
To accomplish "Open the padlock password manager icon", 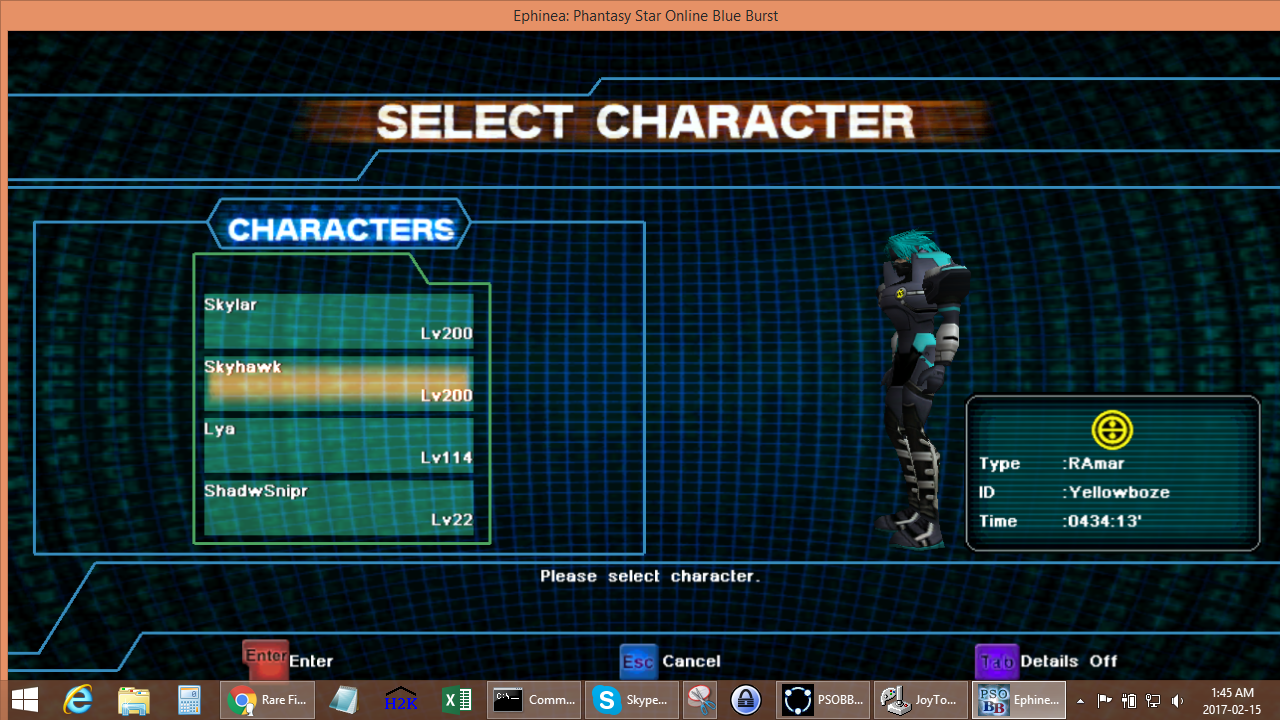I will coord(746,700).
